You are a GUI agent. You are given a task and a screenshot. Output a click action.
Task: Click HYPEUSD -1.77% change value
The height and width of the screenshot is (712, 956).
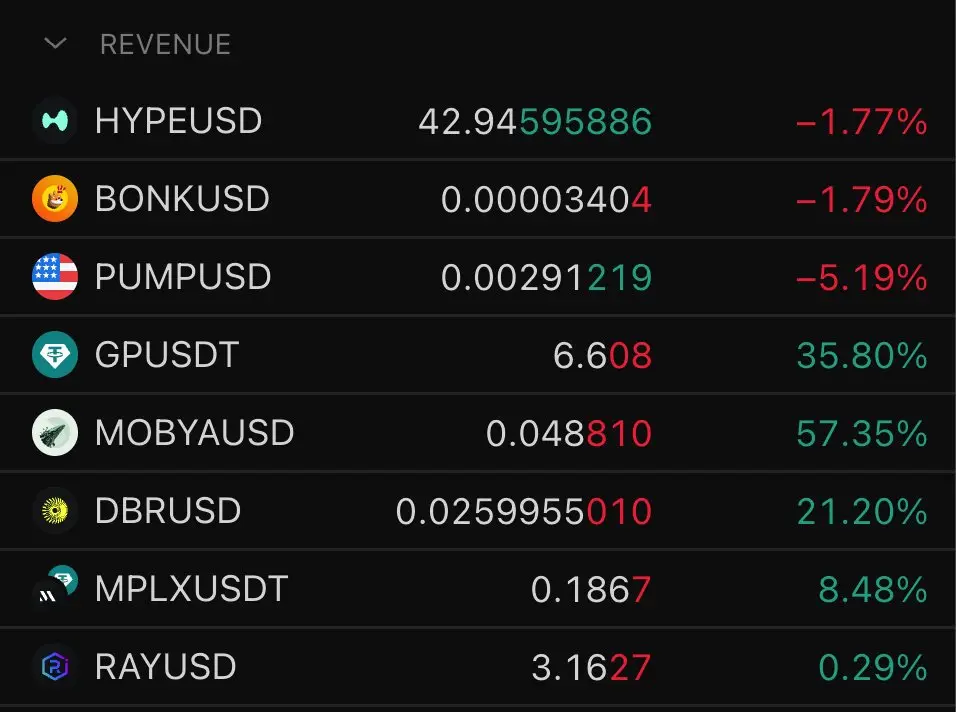click(862, 121)
